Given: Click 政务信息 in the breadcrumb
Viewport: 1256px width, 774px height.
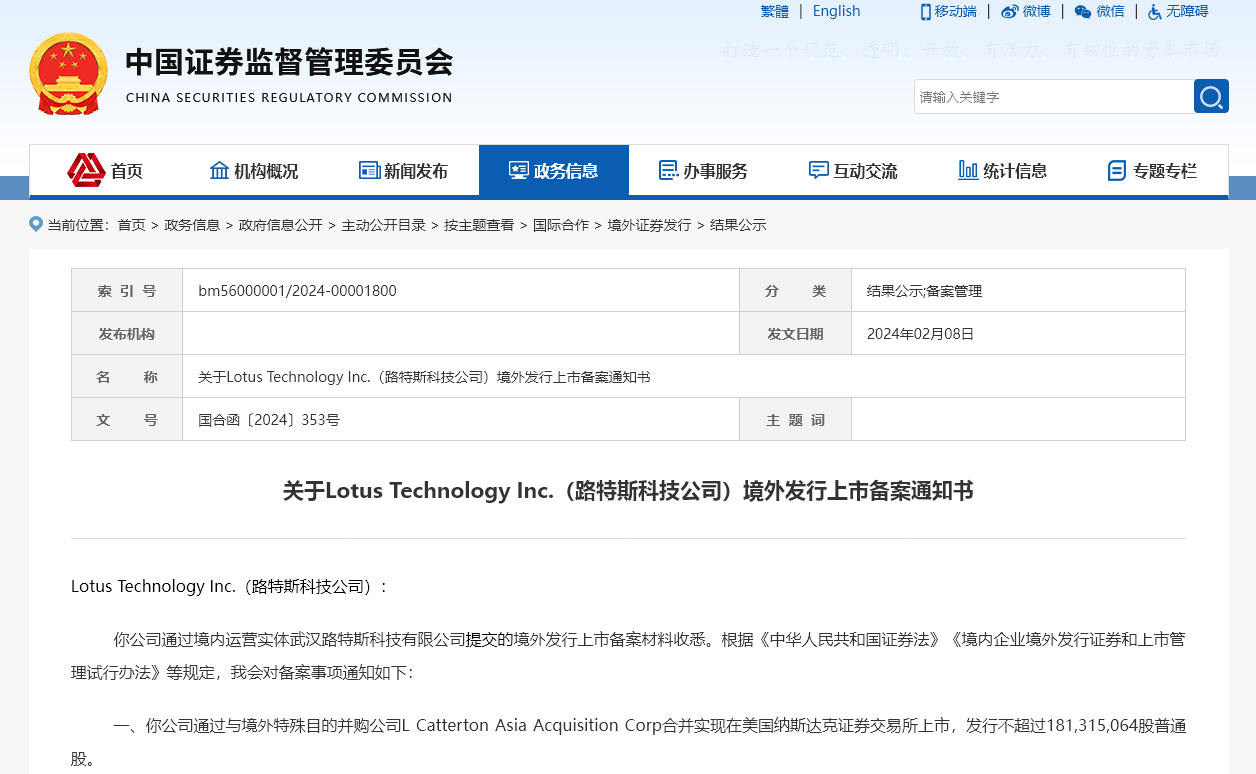Looking at the screenshot, I should [192, 225].
